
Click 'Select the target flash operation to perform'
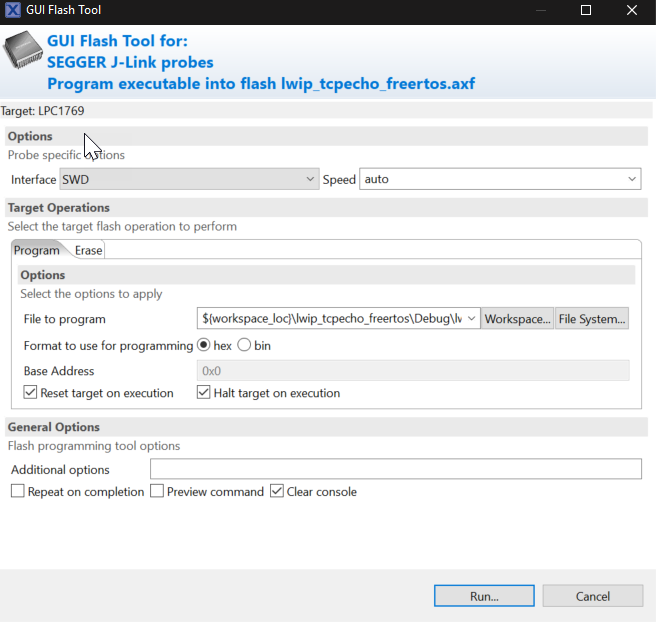click(x=122, y=226)
